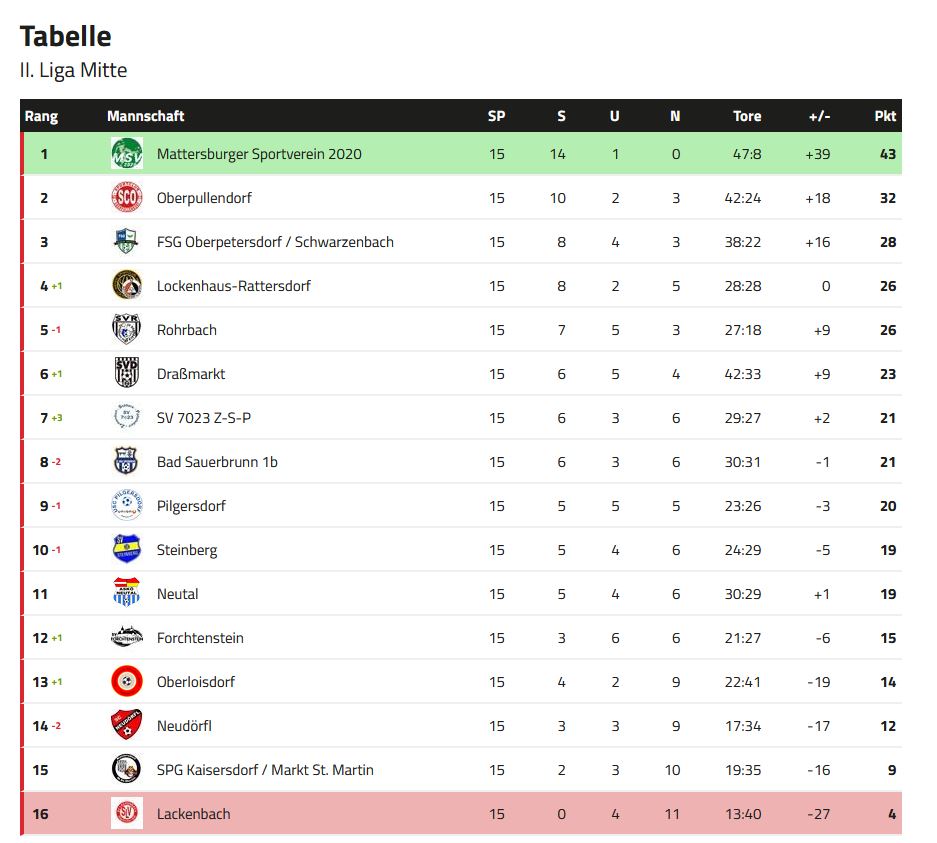Sort table by the Pkt column header
Image resolution: width=937 pixels, height=843 pixels.
tap(885, 116)
